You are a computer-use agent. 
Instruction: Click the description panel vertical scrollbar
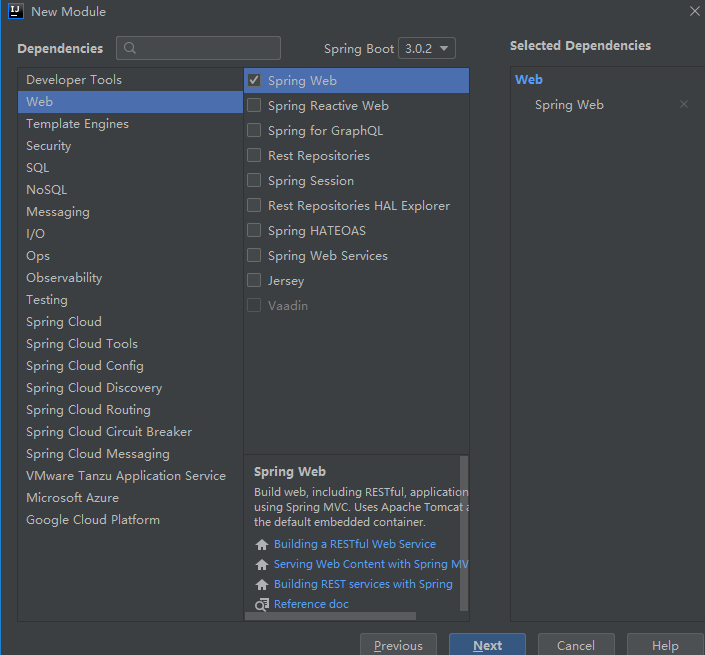(x=464, y=534)
